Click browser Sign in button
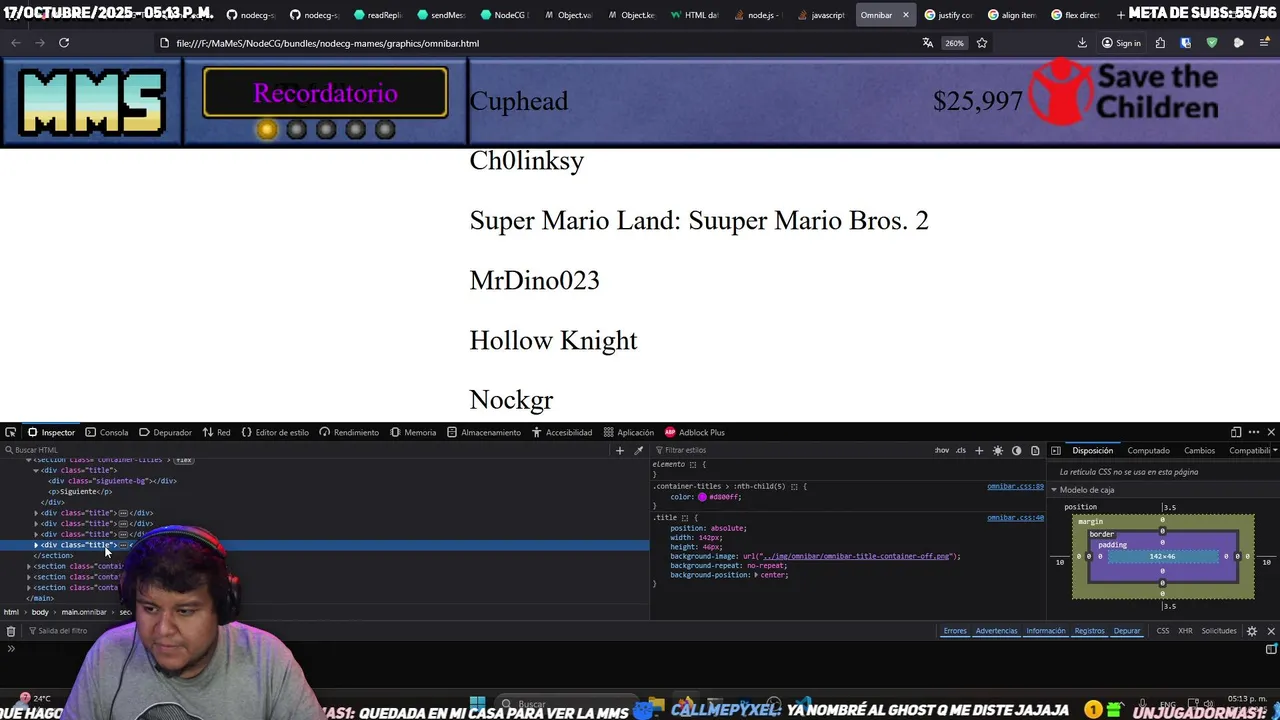 [1121, 43]
